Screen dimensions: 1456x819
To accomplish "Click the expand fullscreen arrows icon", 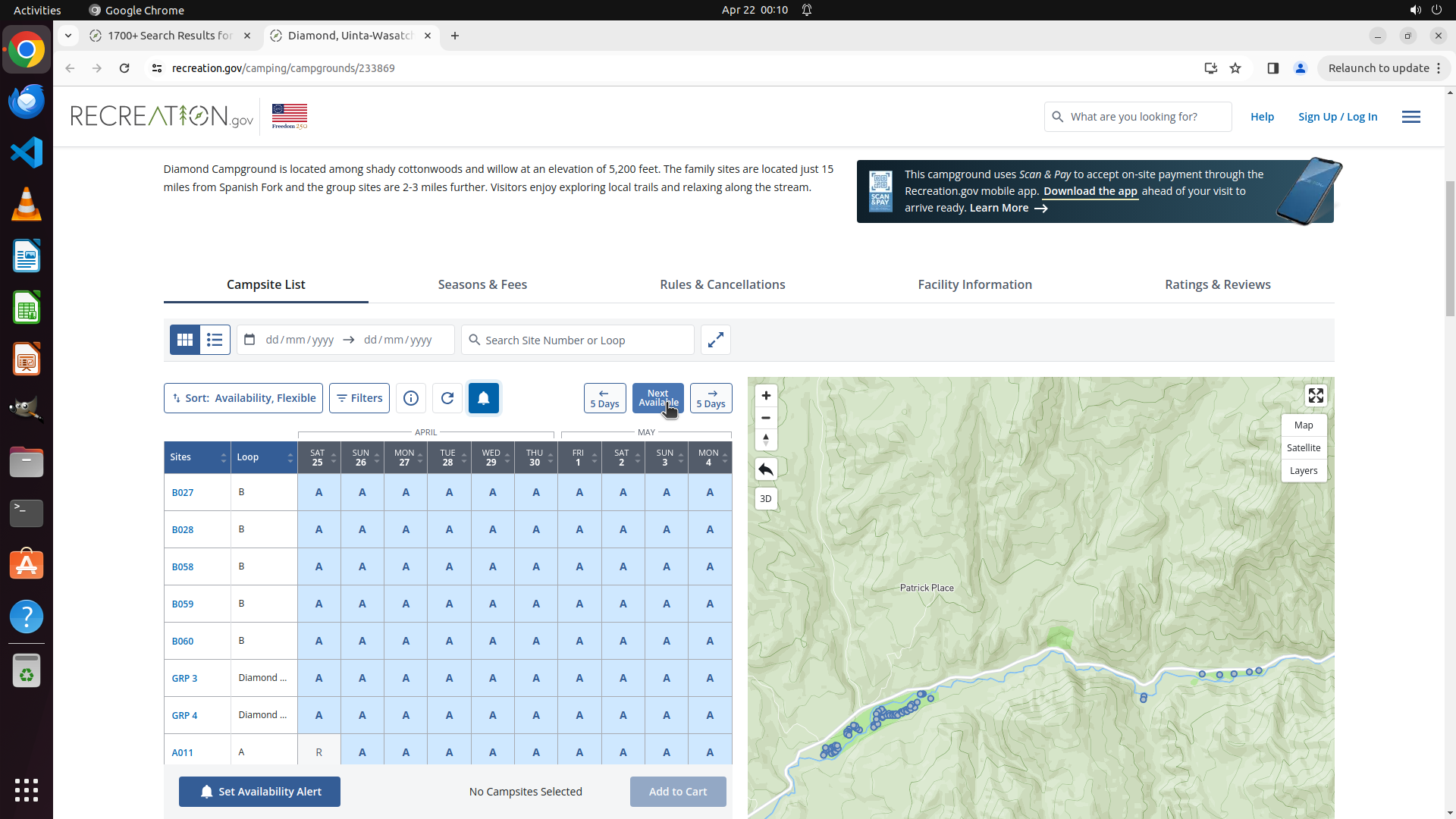I will tap(715, 340).
